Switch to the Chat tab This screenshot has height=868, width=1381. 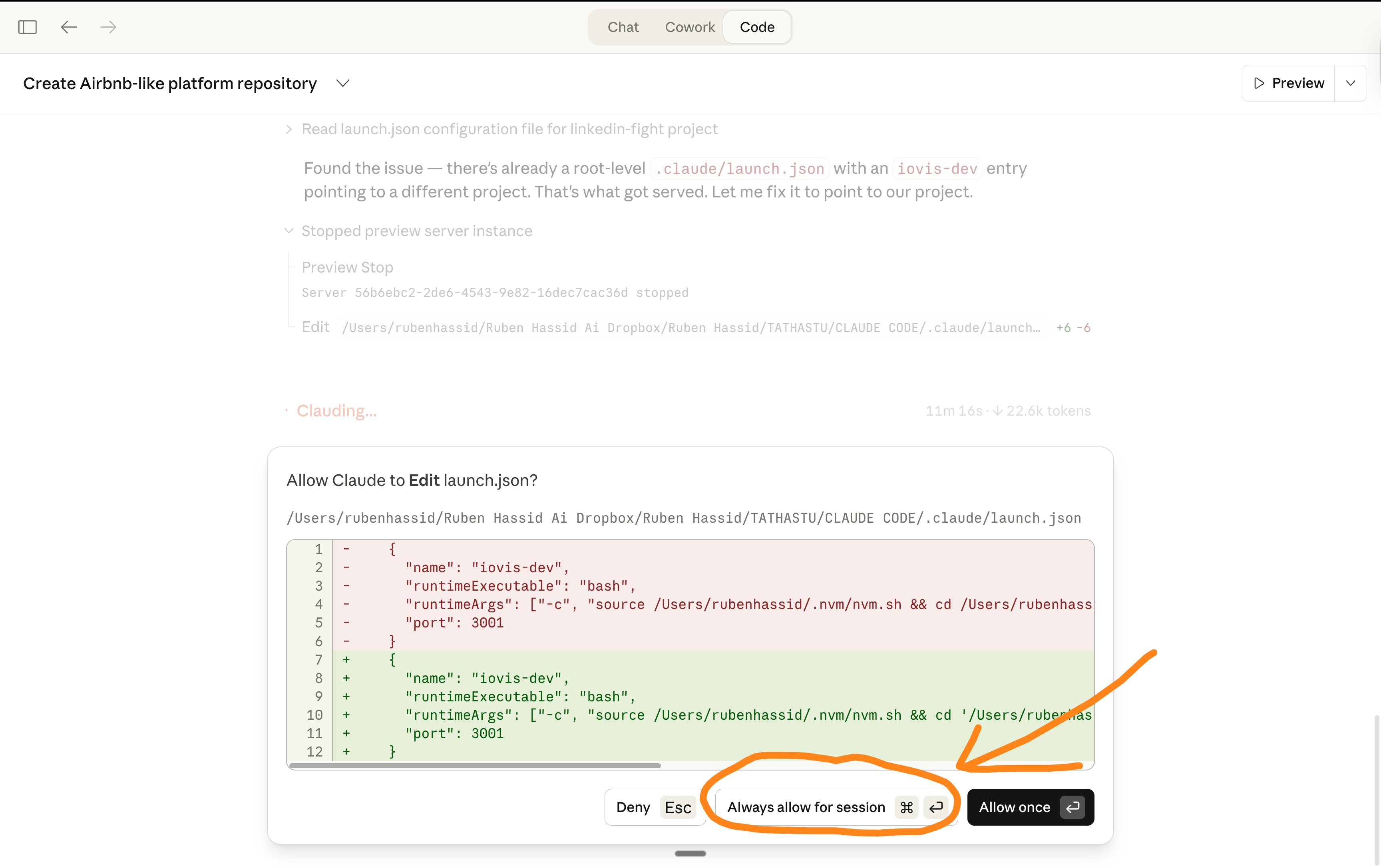point(623,27)
